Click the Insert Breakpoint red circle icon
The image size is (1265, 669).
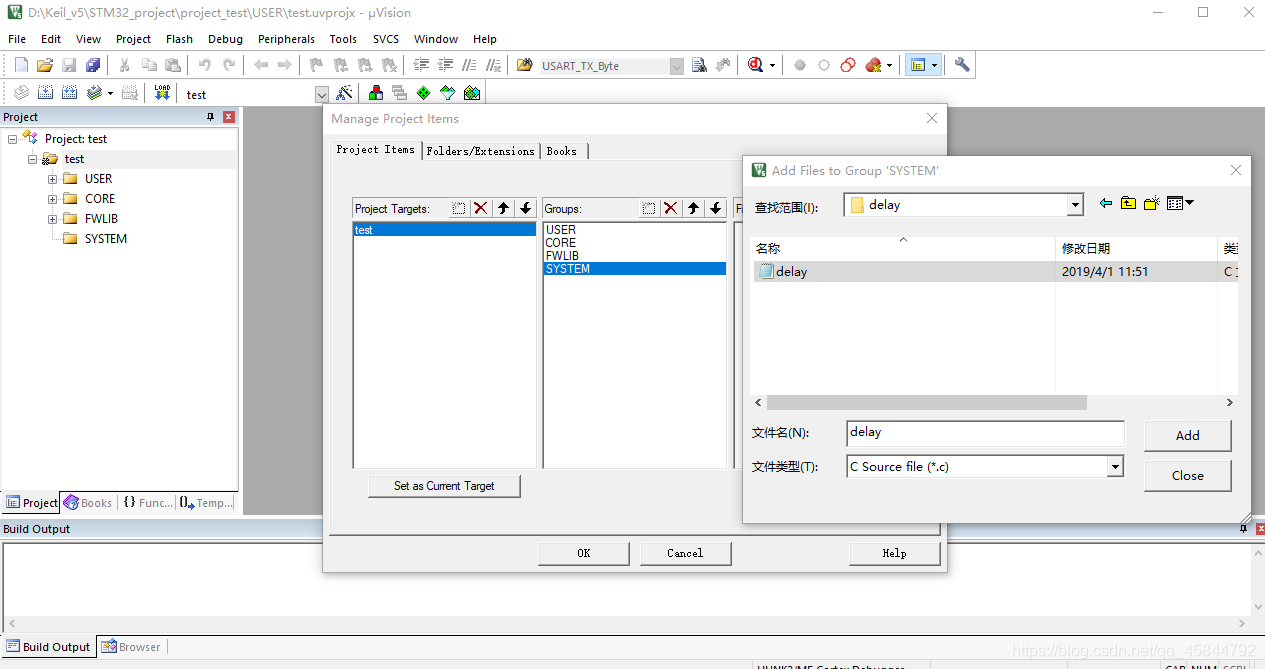click(800, 65)
